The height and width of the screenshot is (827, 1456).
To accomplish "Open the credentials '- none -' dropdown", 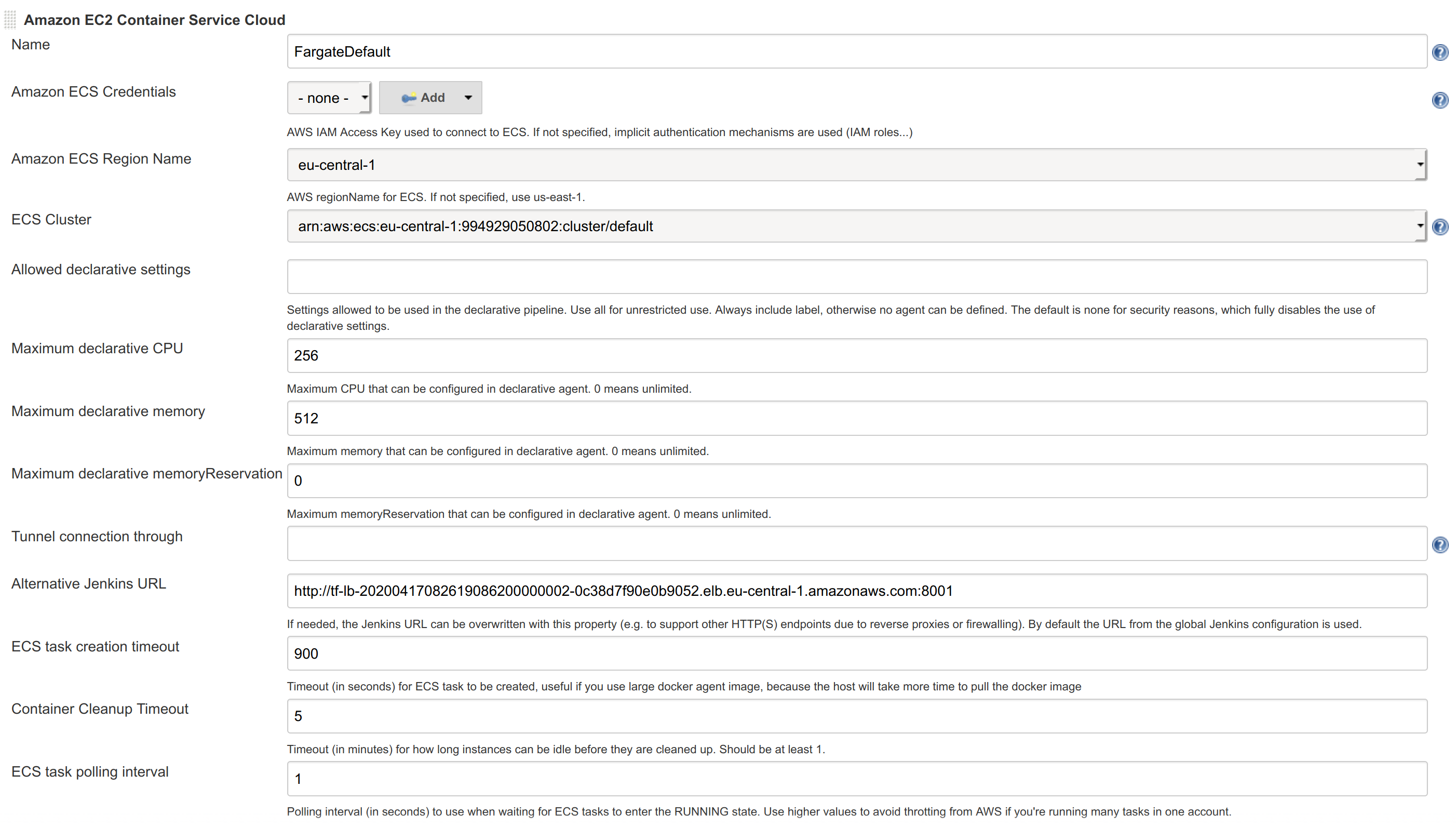I will pos(329,98).
